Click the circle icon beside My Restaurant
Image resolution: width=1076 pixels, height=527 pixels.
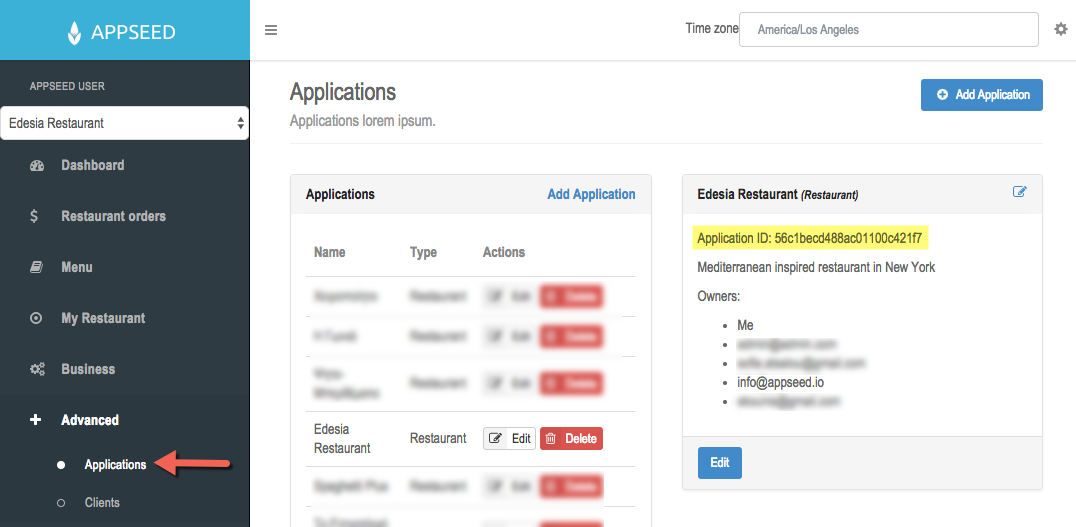click(x=36, y=318)
